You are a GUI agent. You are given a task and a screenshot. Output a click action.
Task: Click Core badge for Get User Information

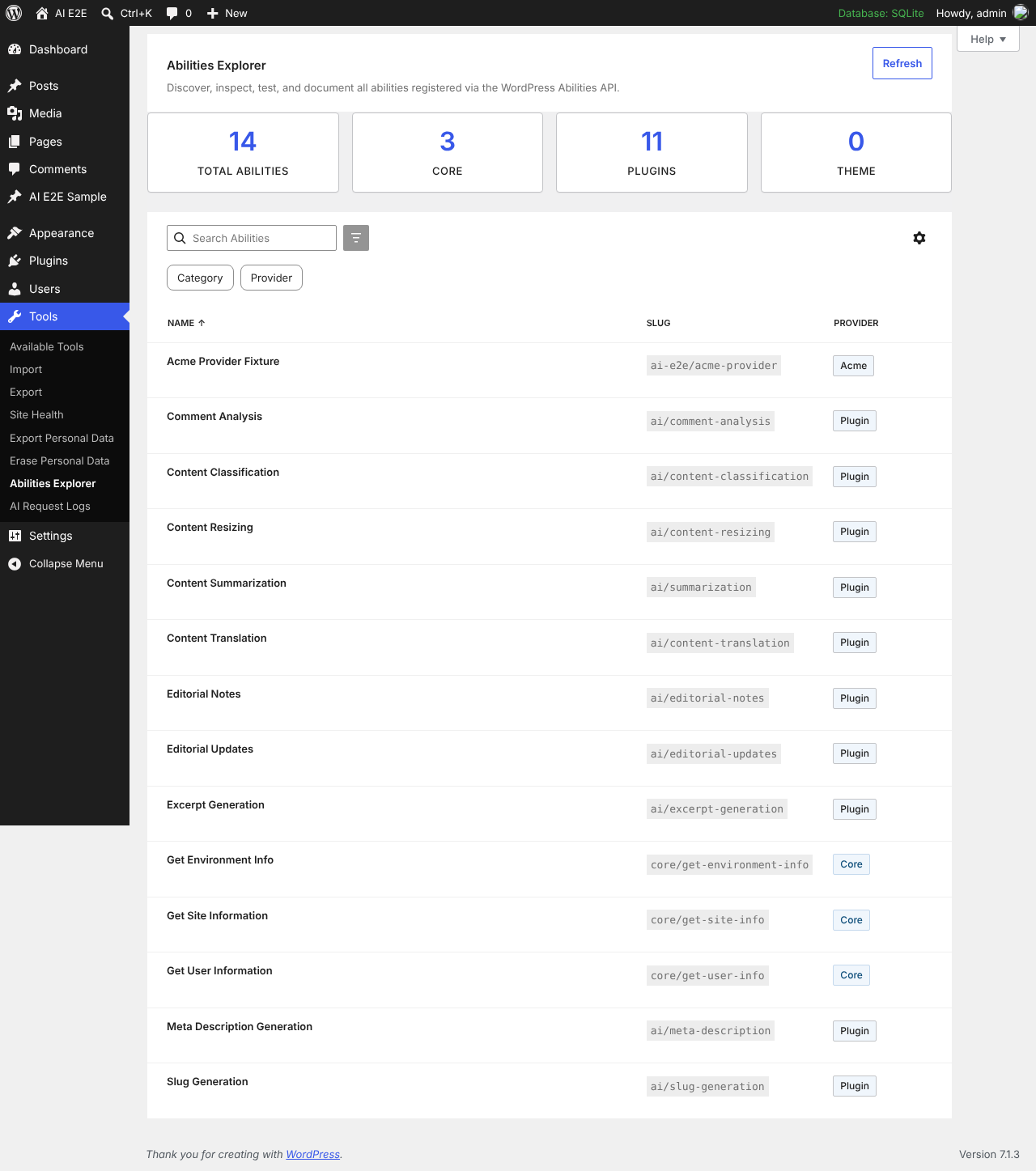(851, 975)
